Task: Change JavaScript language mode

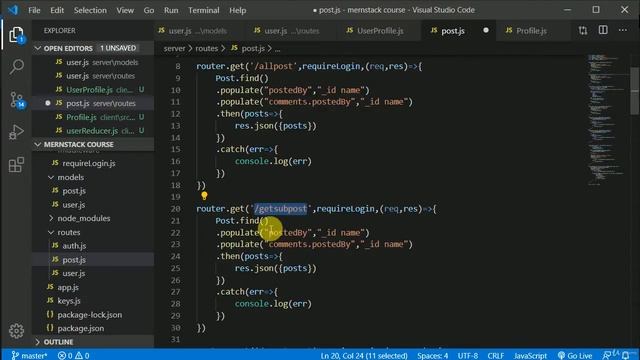Action: [x=530, y=356]
